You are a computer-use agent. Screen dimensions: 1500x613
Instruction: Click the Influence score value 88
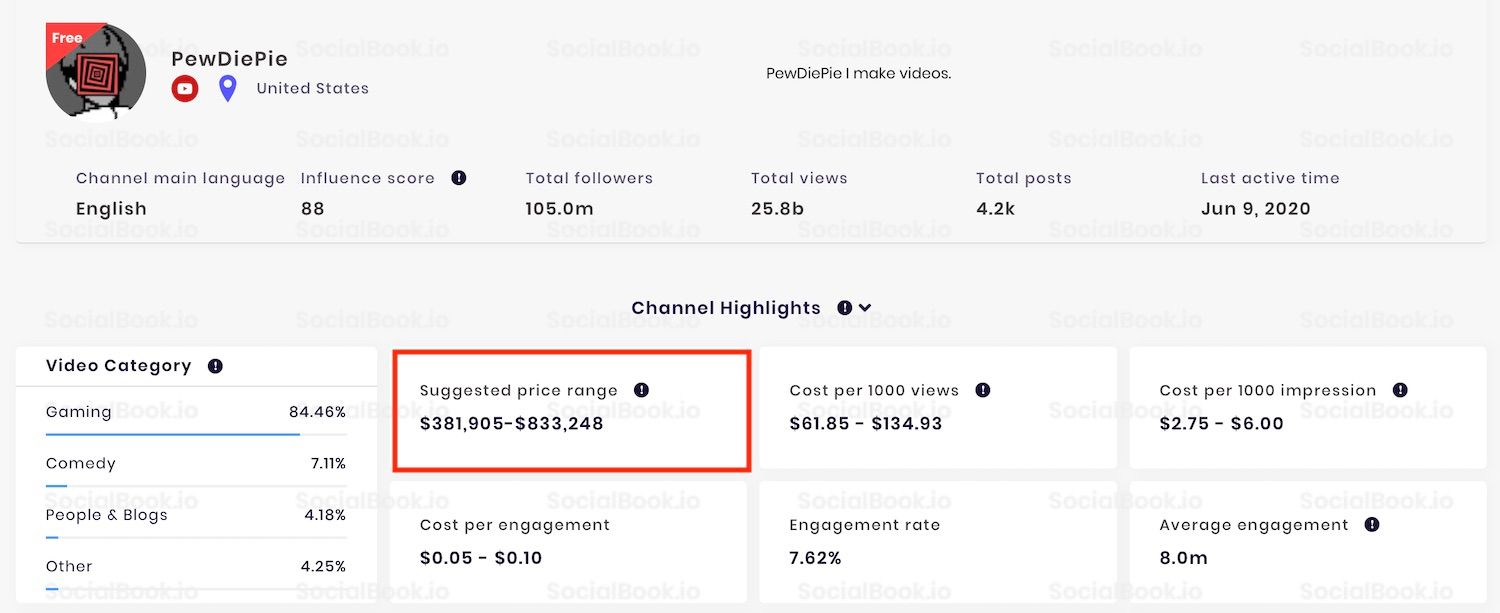pos(313,209)
